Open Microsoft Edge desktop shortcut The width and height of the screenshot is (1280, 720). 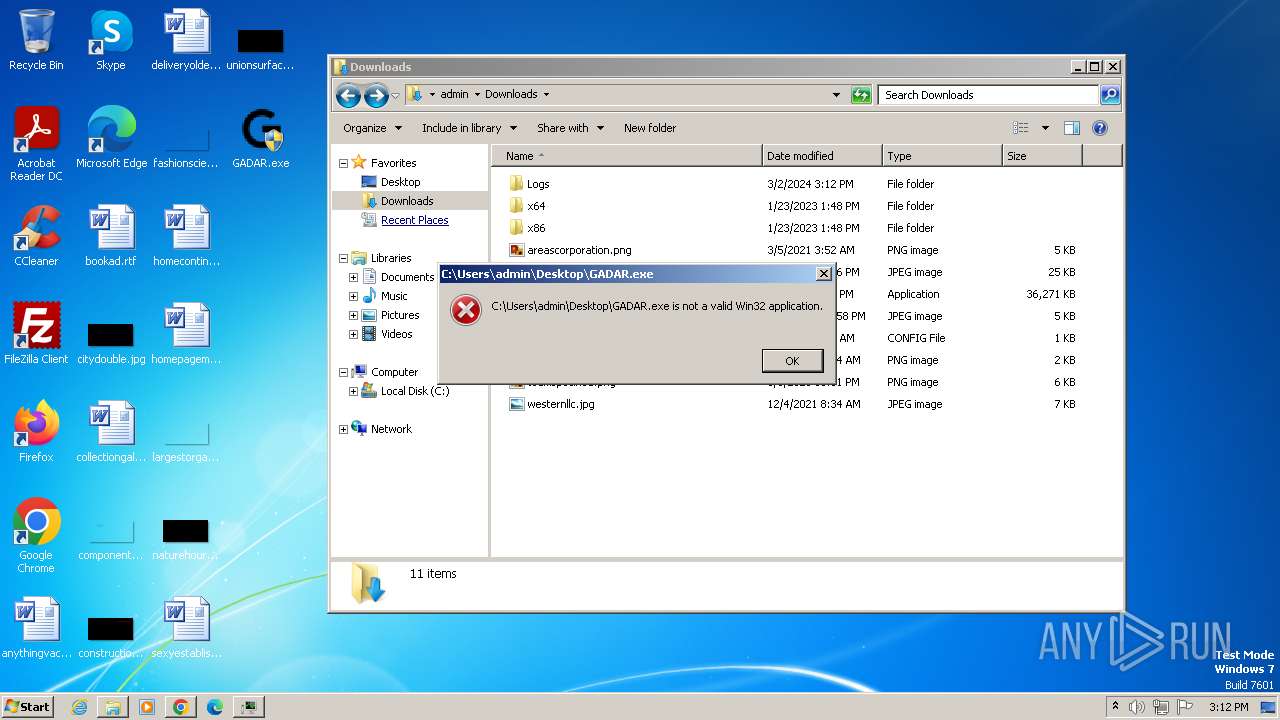click(x=111, y=138)
